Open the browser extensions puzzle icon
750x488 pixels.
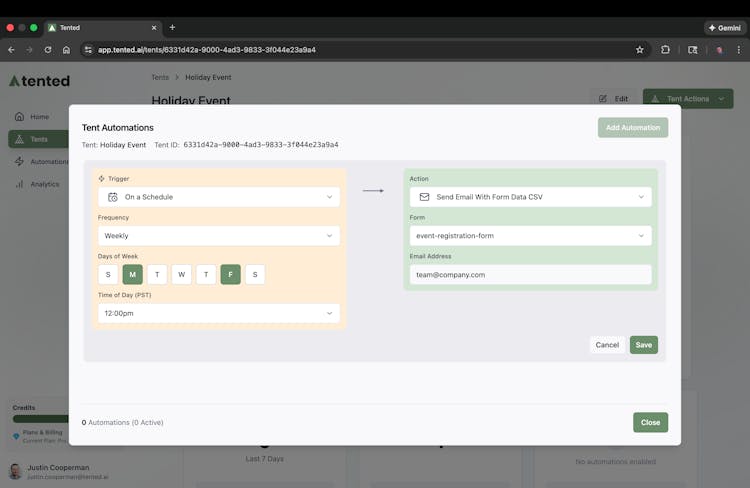point(665,49)
